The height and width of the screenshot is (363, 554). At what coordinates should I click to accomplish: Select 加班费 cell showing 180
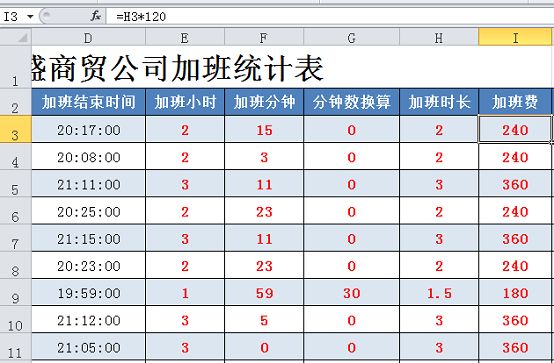tap(515, 293)
